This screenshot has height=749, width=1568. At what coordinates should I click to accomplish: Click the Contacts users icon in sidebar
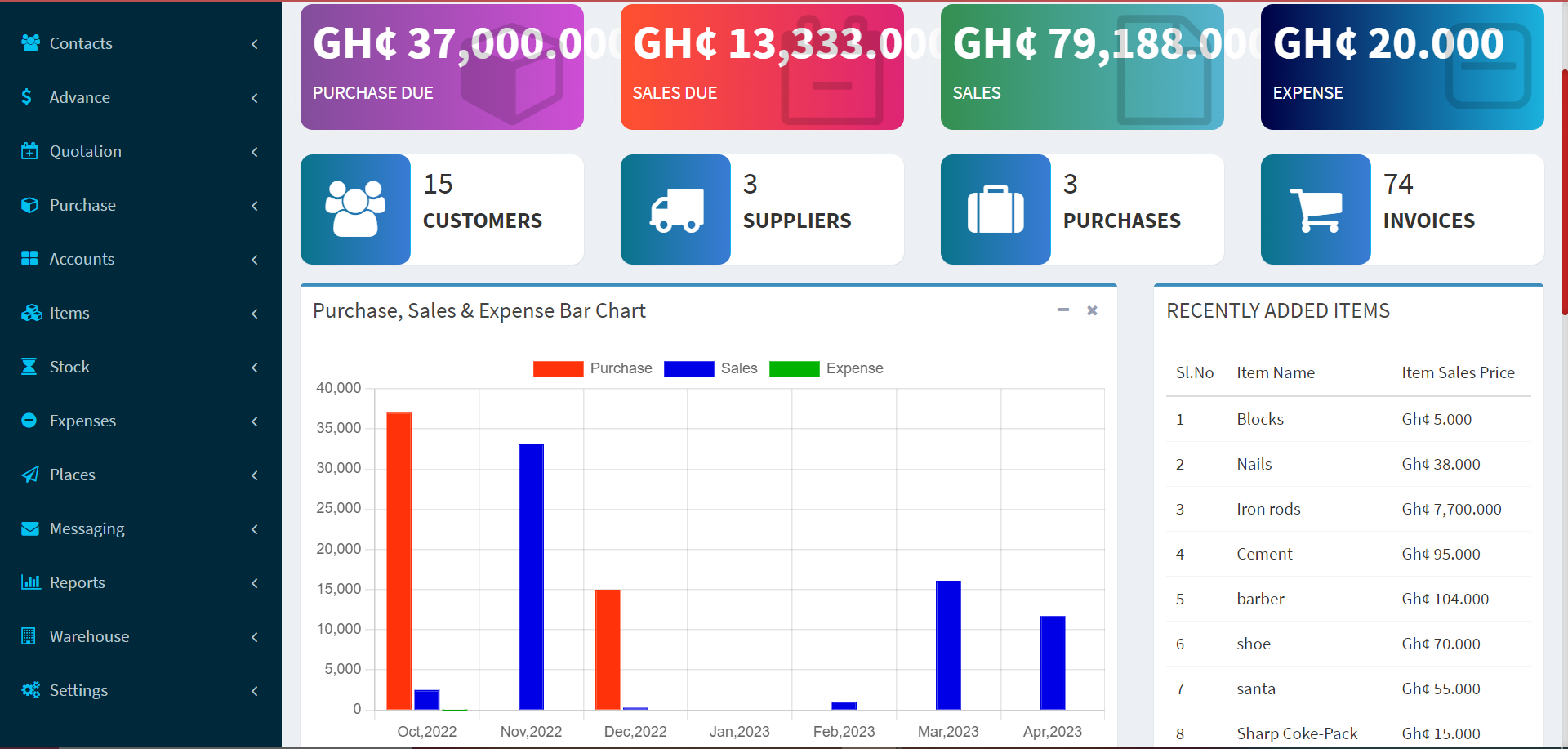point(30,43)
